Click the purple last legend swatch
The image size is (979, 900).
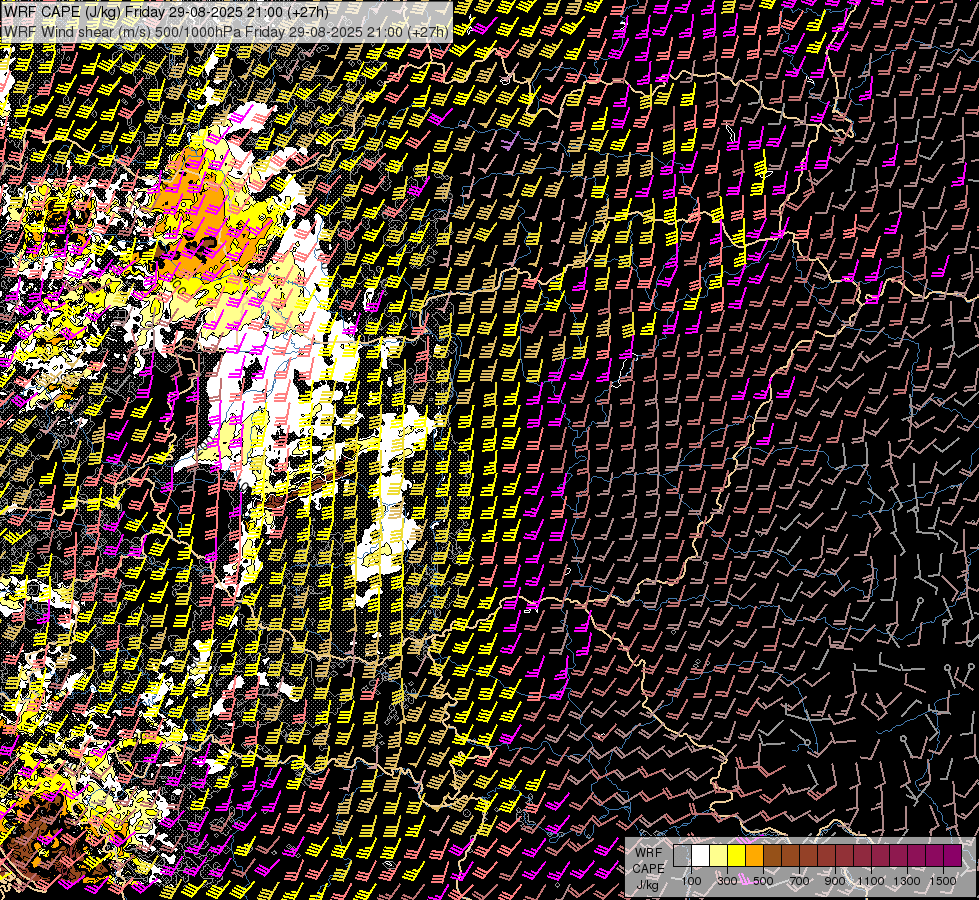pos(953,856)
